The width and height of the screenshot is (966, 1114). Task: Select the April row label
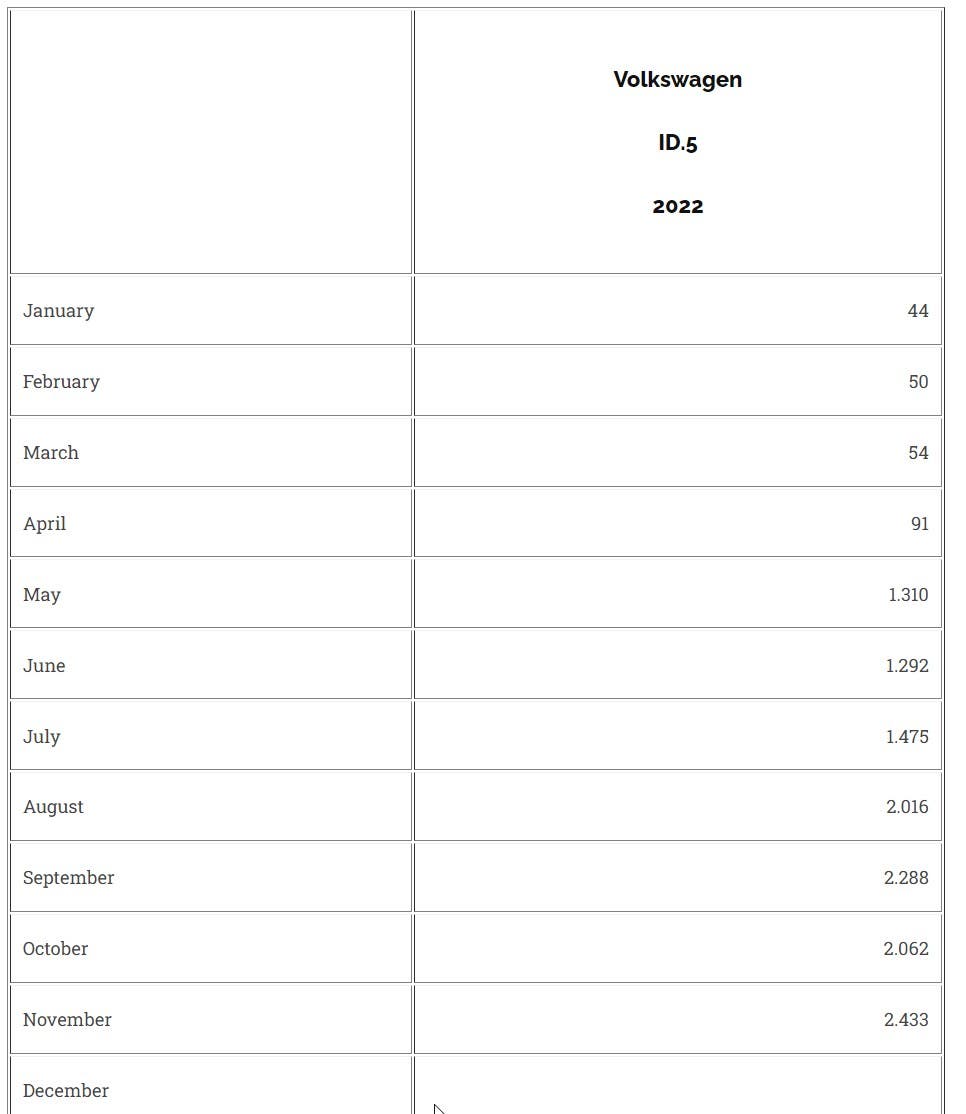point(45,524)
